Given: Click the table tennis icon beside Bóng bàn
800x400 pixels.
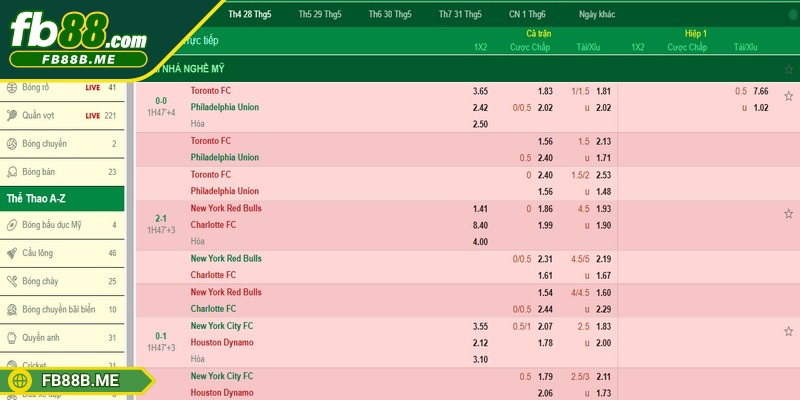Looking at the screenshot, I should (12, 172).
